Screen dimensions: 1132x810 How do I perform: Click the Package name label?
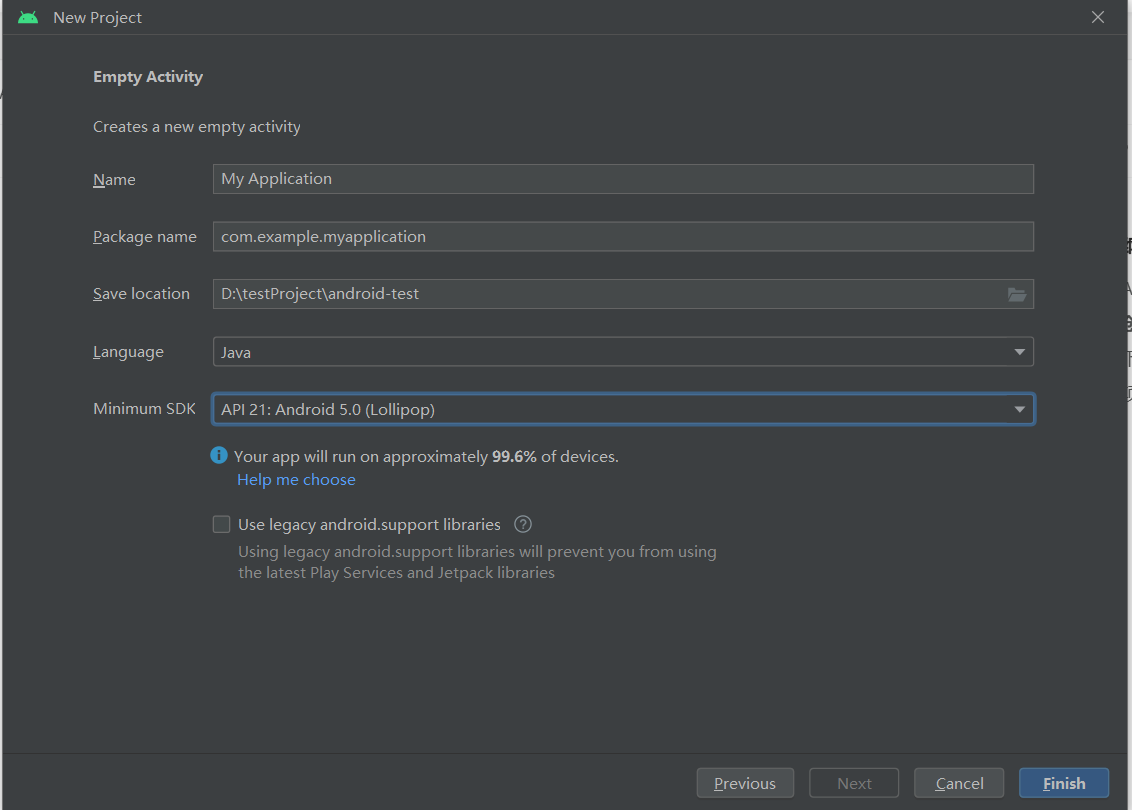click(x=144, y=238)
